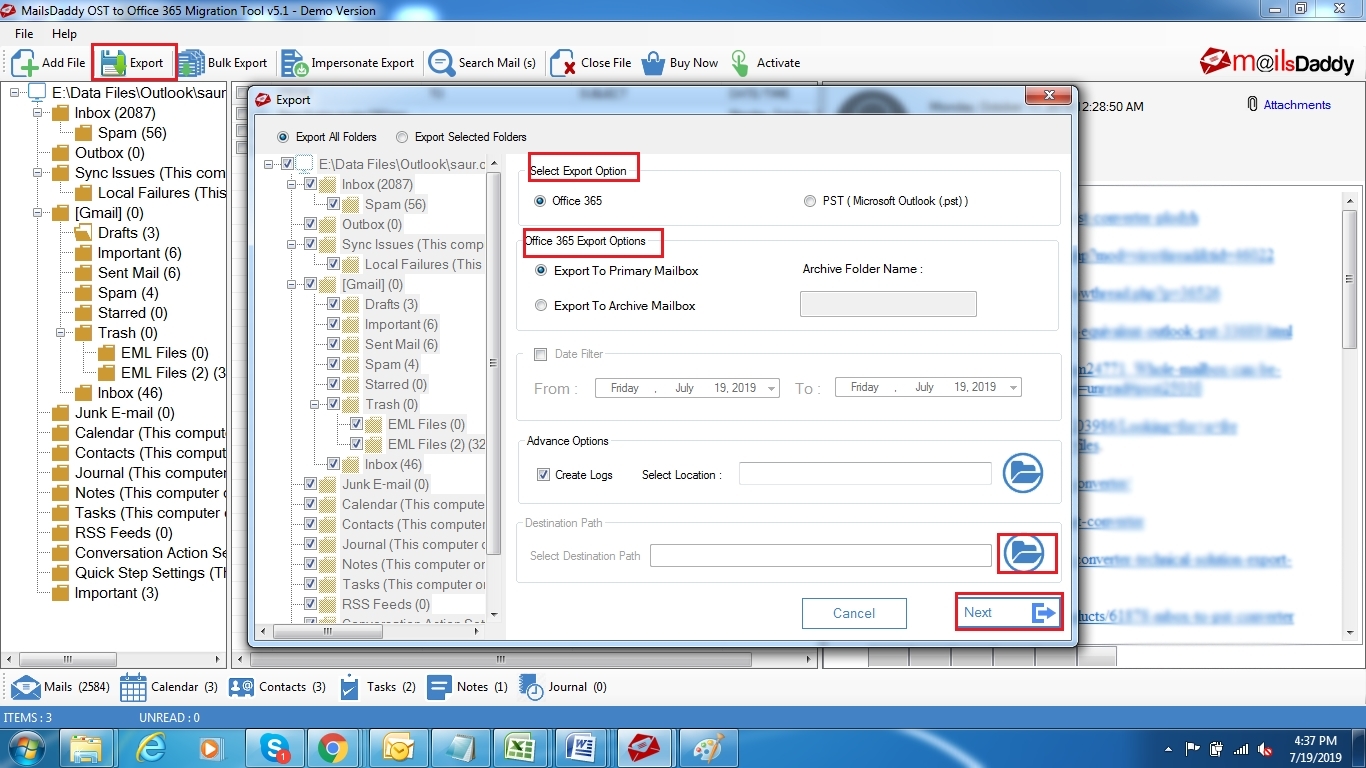Open Paint from the taskbar
This screenshot has height=768, width=1366.
[707, 748]
